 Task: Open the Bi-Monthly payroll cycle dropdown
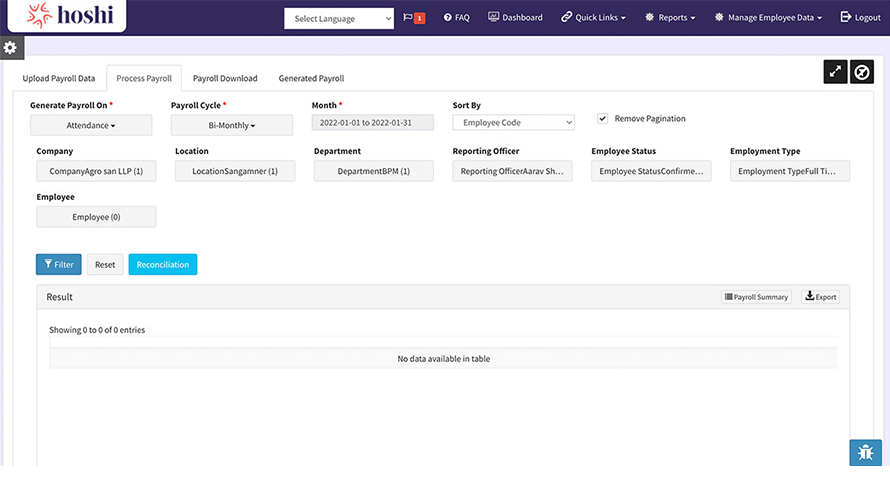232,125
